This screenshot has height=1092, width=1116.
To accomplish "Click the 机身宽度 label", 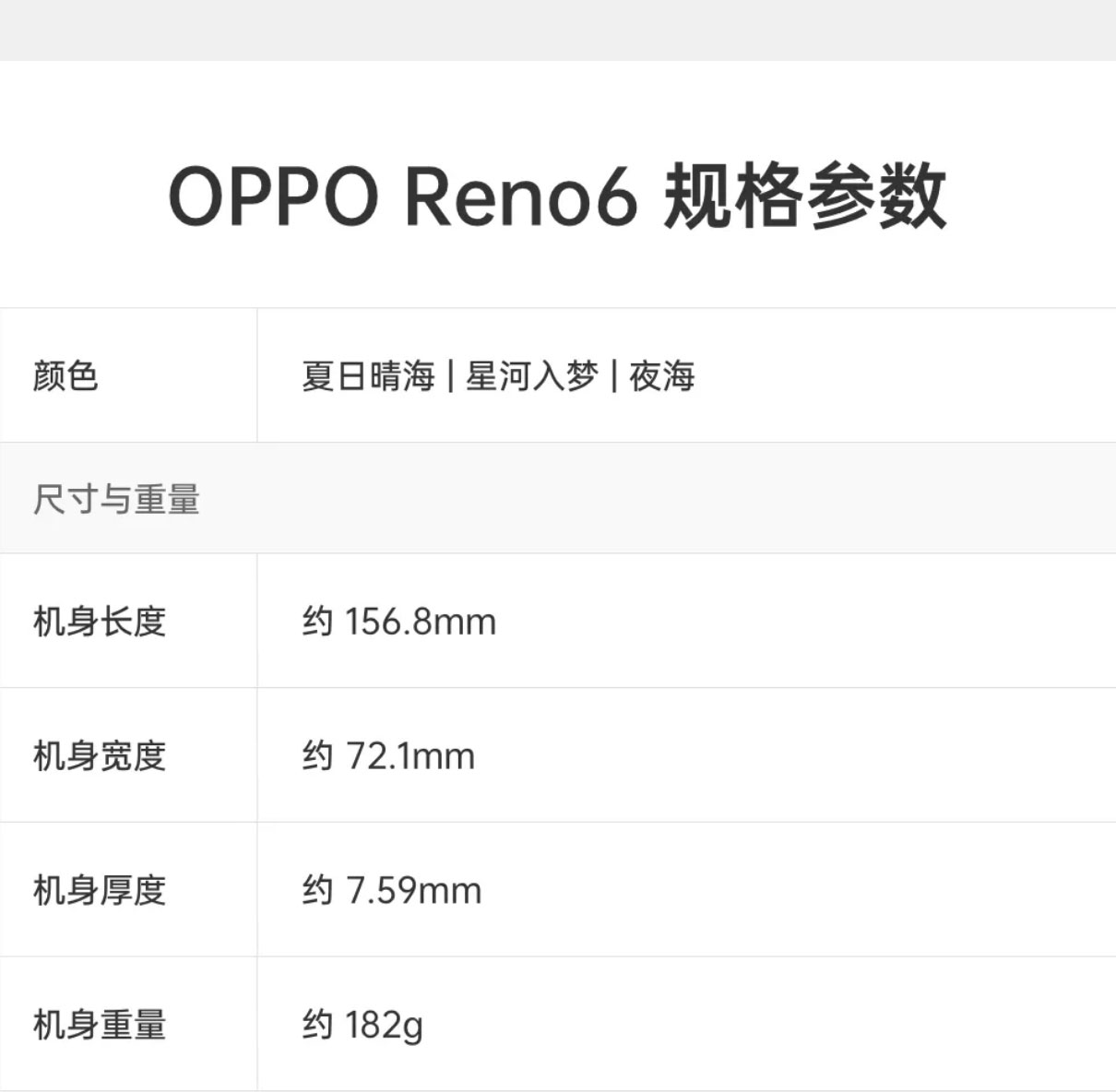I will 100,756.
